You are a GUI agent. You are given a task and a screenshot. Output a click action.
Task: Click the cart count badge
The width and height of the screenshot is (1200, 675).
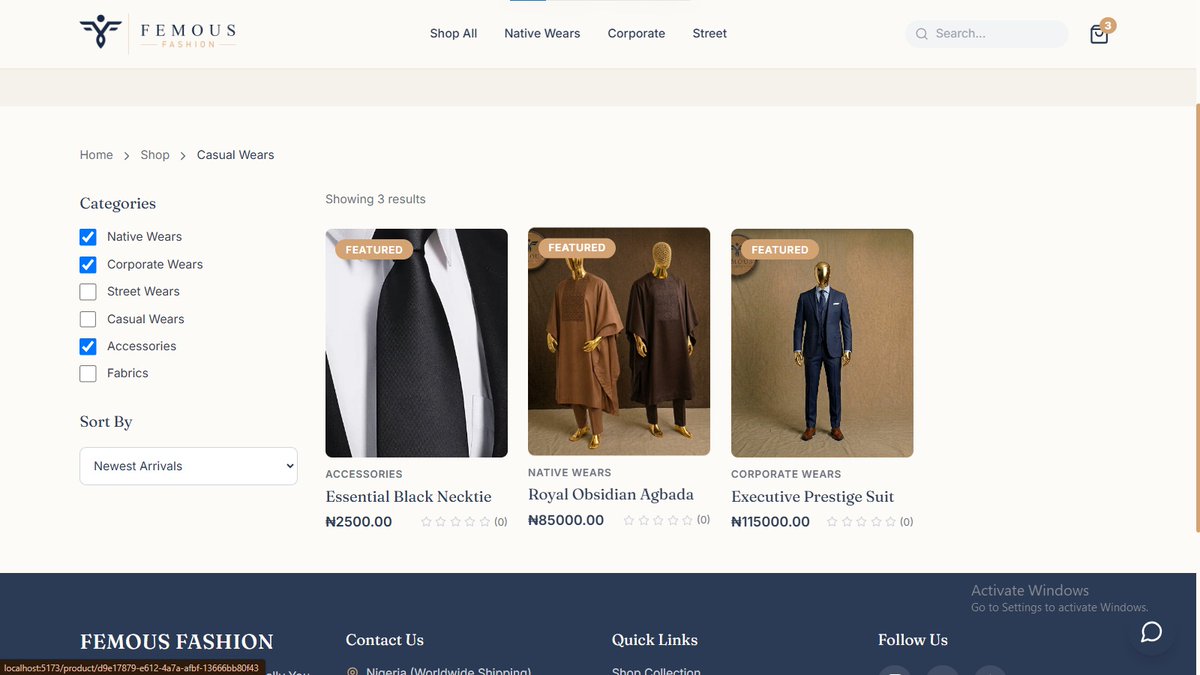tap(1108, 25)
